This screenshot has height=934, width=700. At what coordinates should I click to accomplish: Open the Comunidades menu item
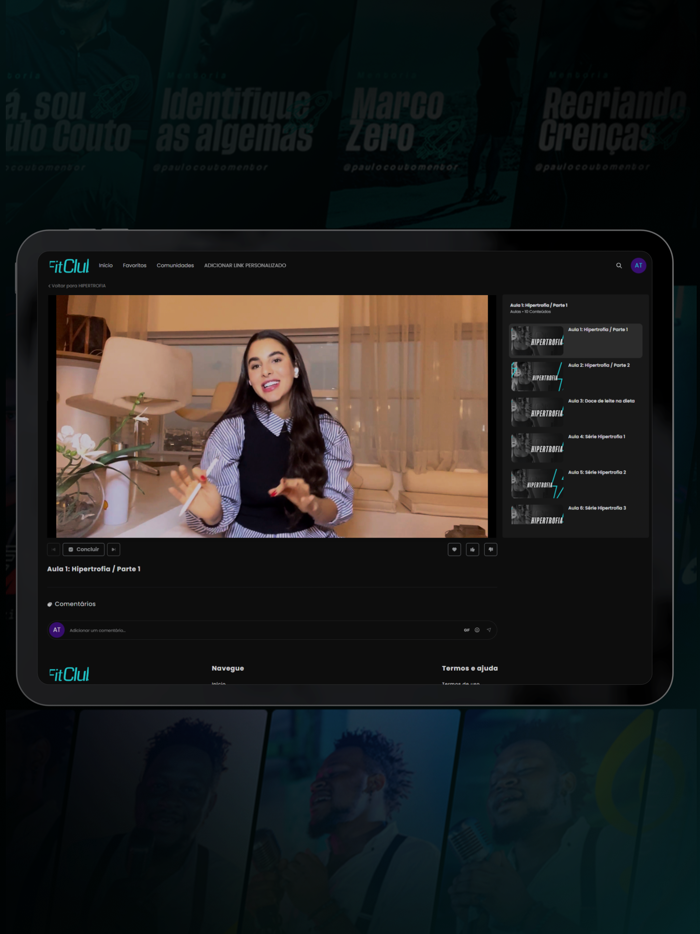click(175, 266)
